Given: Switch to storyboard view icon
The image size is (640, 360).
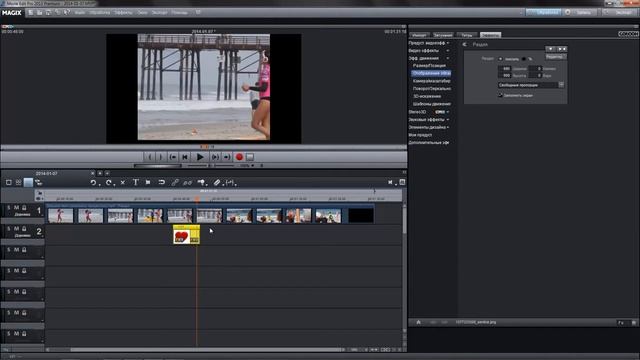Looking at the screenshot, I should tap(9, 182).
